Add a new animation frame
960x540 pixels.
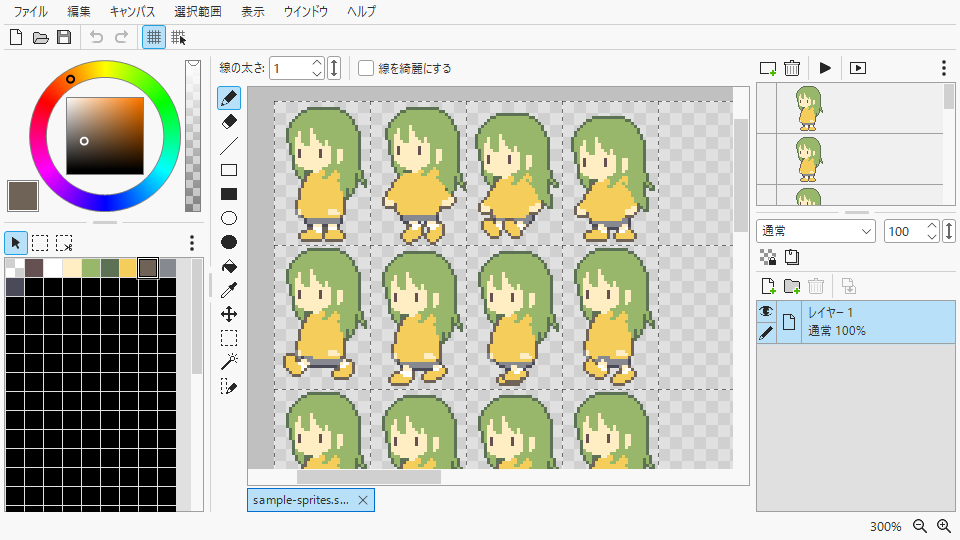768,68
